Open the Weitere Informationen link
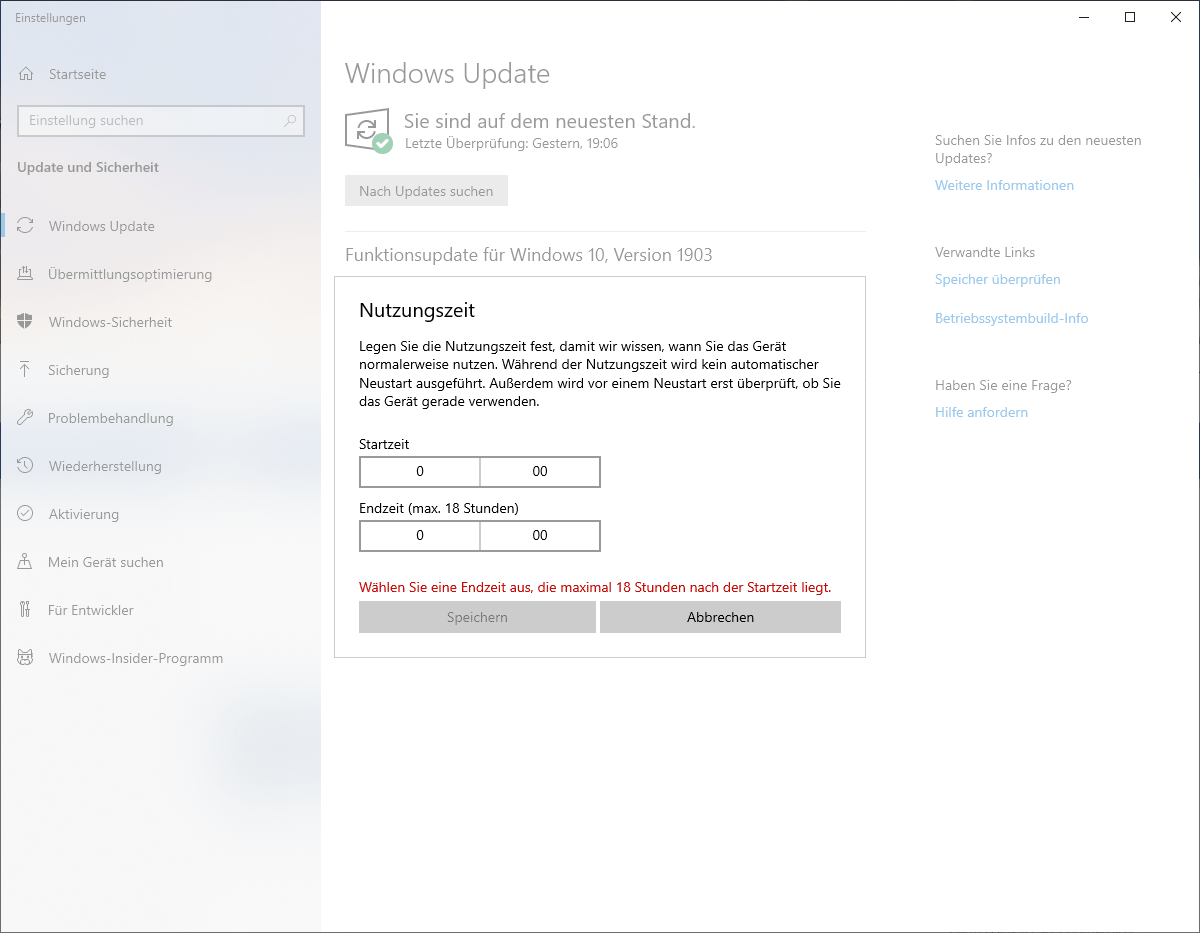This screenshot has width=1200, height=933. [x=1004, y=185]
